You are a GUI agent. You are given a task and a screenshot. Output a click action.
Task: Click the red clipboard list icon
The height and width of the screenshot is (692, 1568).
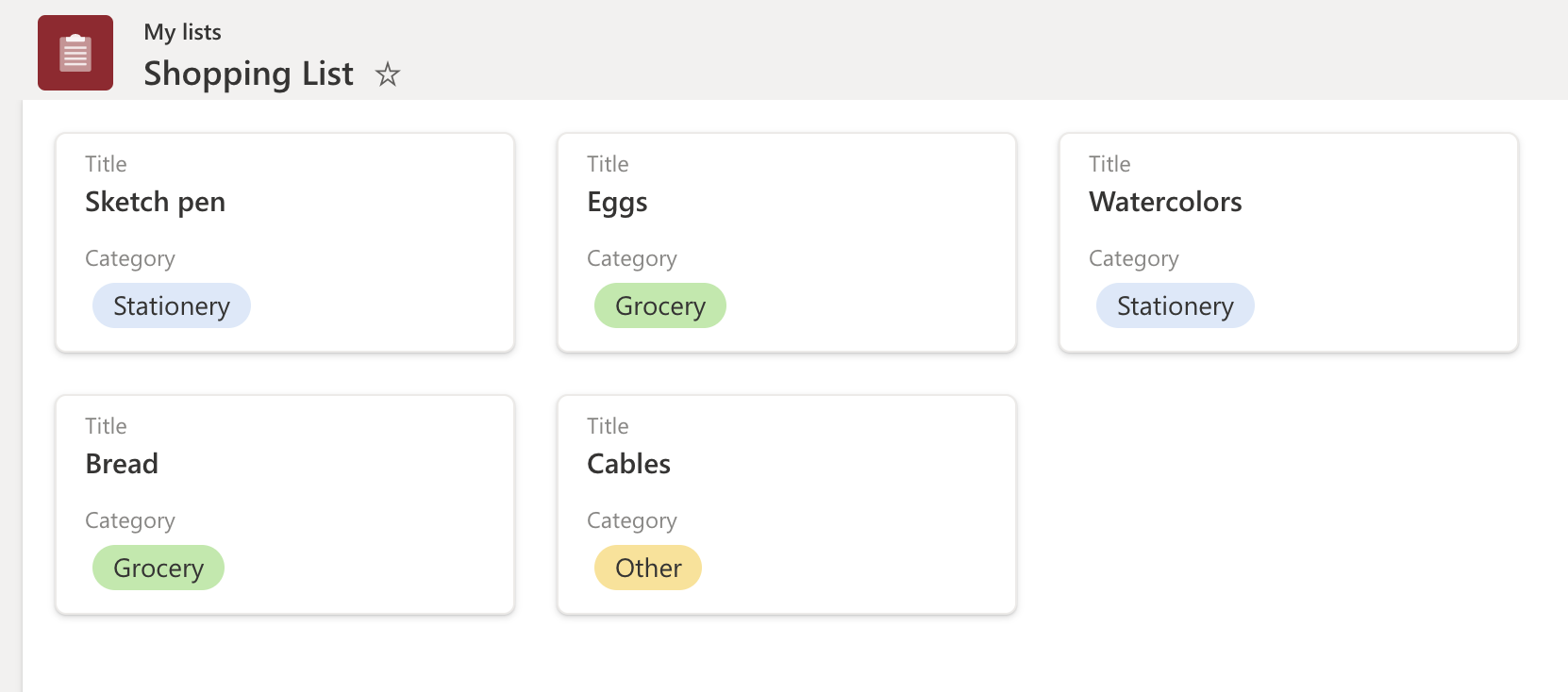coord(75,52)
